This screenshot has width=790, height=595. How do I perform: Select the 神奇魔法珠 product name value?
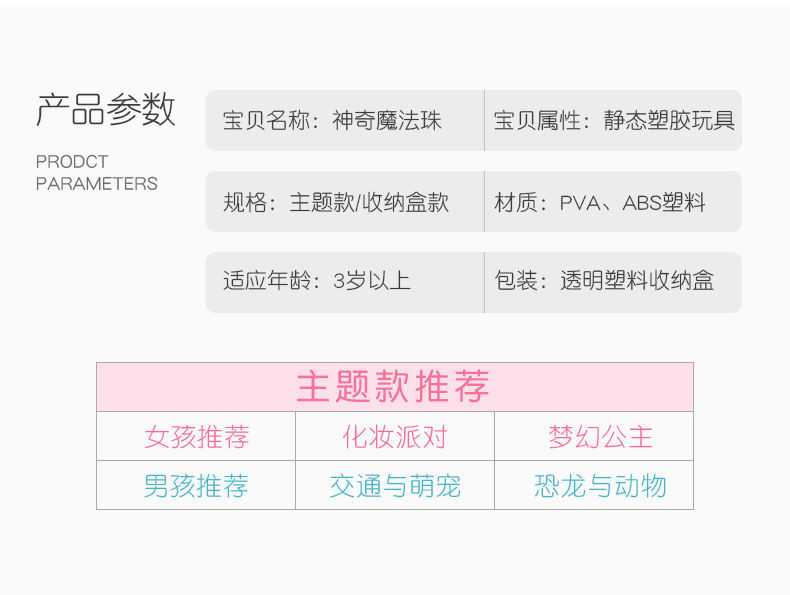(x=387, y=121)
